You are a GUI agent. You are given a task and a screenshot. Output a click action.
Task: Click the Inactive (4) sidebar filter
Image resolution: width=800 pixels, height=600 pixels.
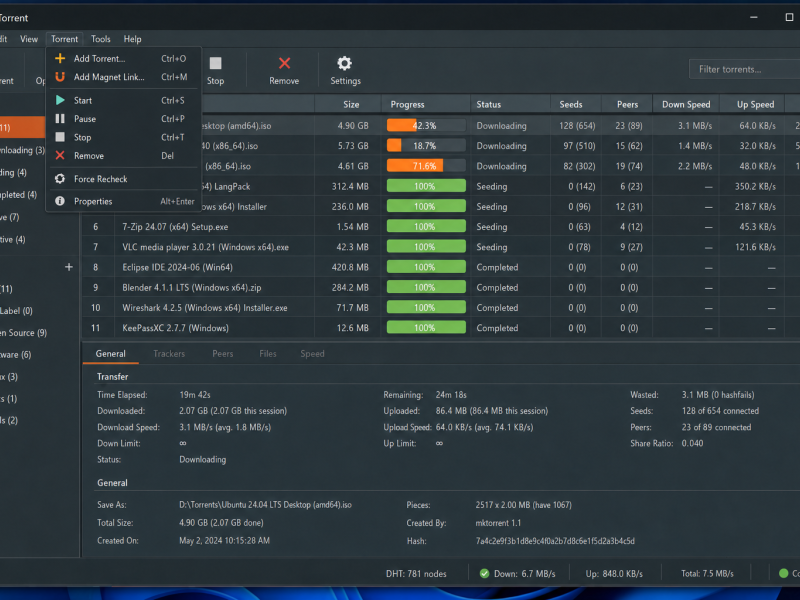tap(13, 239)
